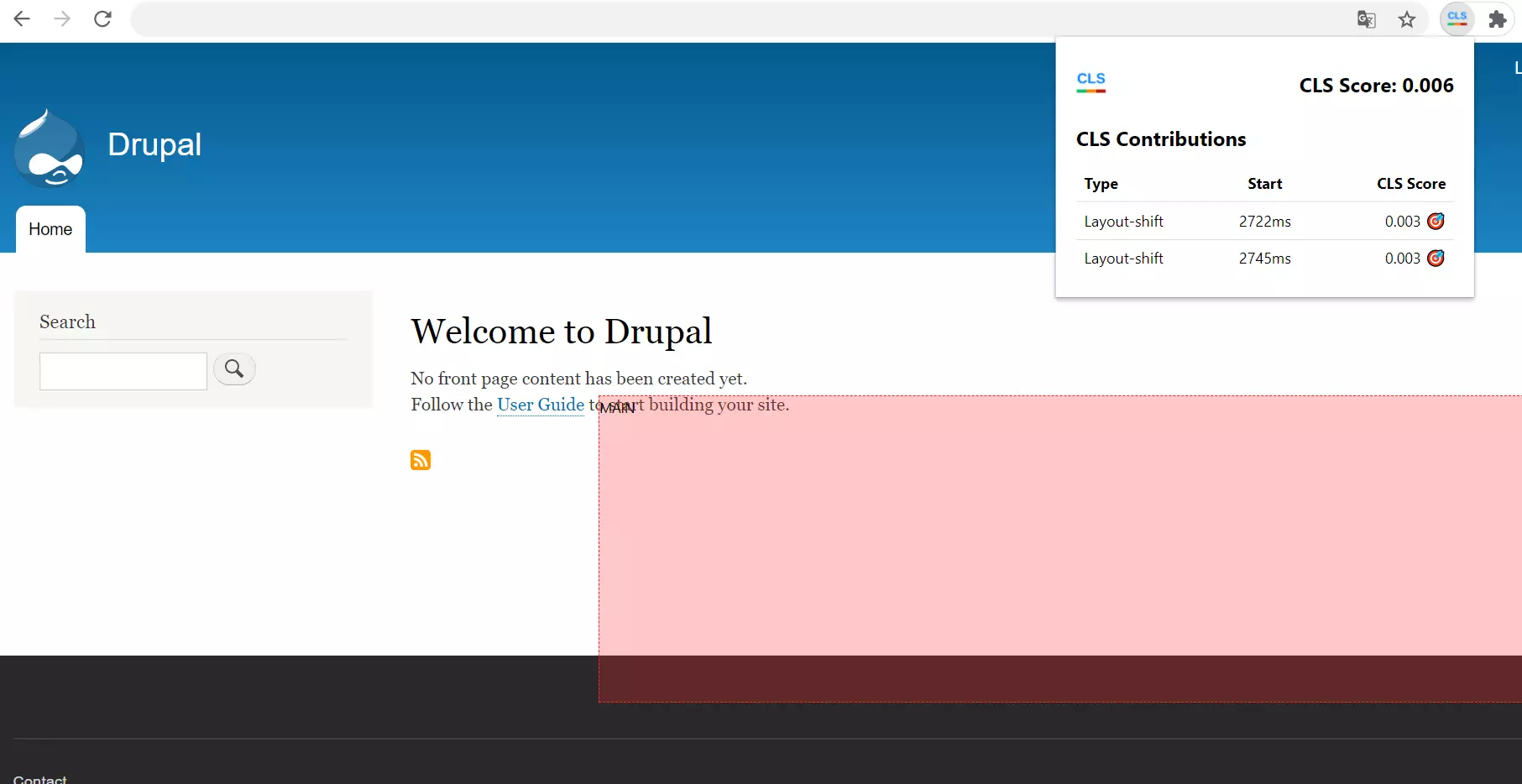The width and height of the screenshot is (1522, 784).
Task: Open the Google Translate page icon
Action: [1366, 19]
